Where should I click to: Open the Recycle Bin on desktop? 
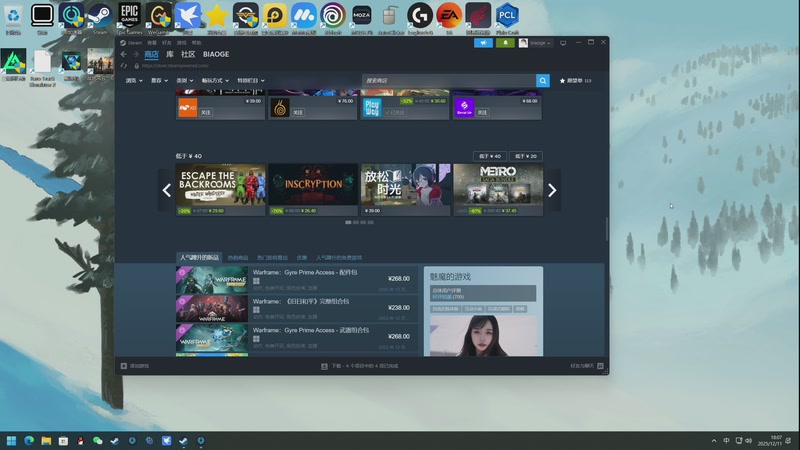point(13,18)
